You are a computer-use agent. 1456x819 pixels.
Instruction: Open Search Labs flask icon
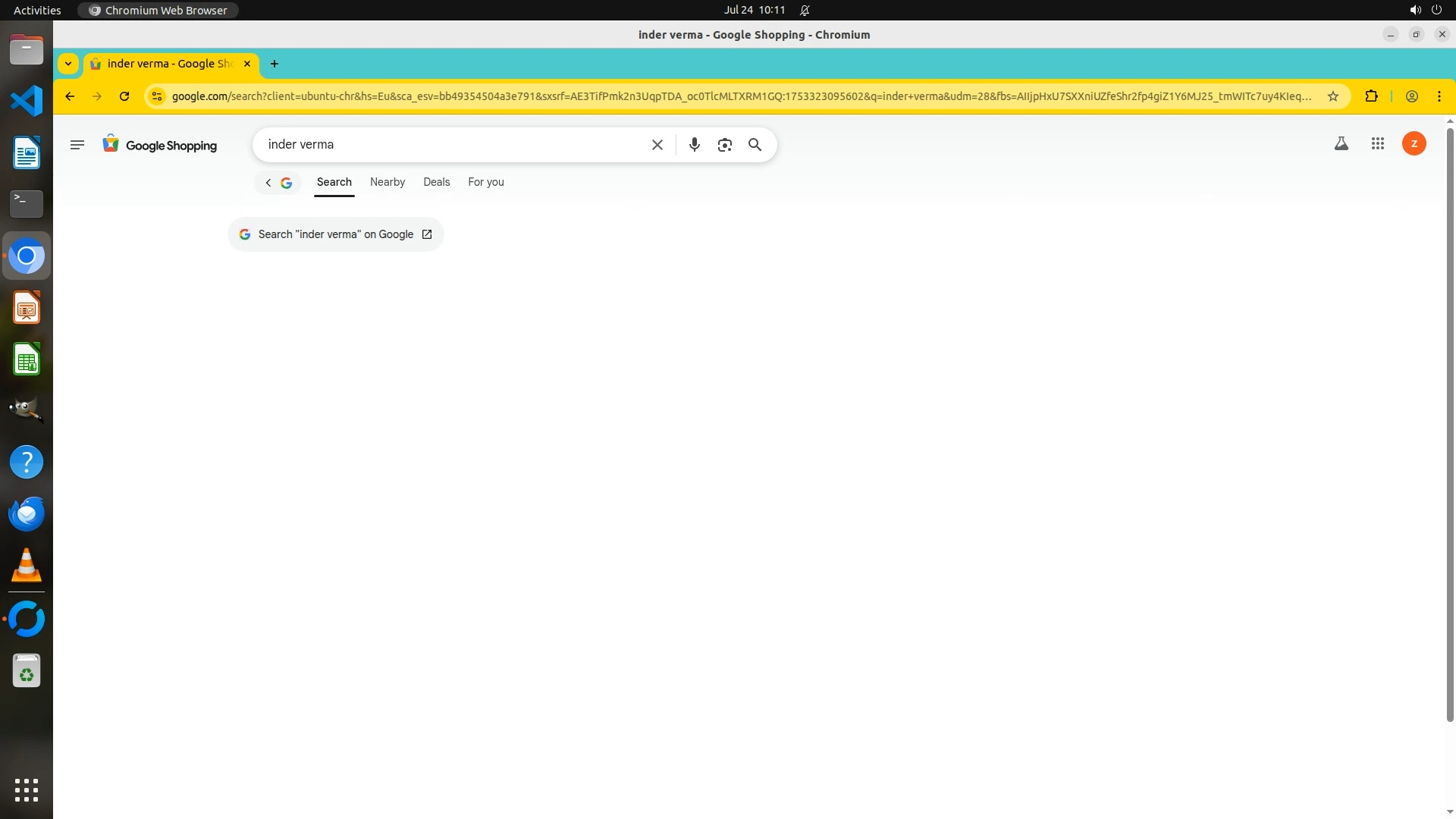(1341, 143)
